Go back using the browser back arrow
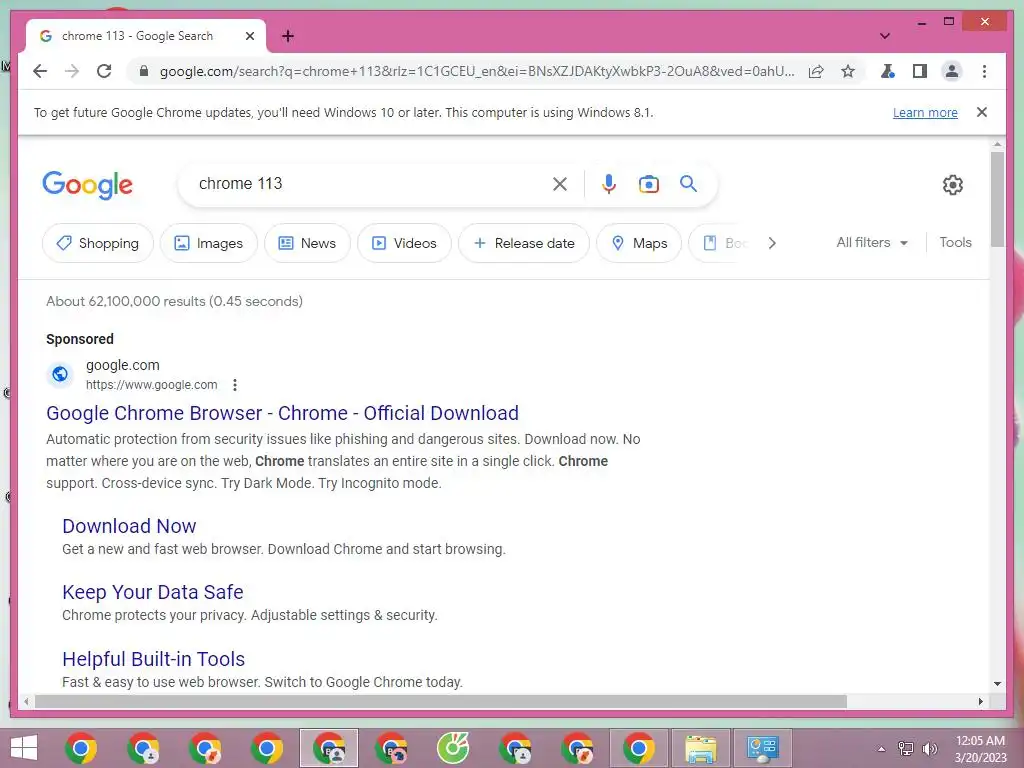 point(40,71)
